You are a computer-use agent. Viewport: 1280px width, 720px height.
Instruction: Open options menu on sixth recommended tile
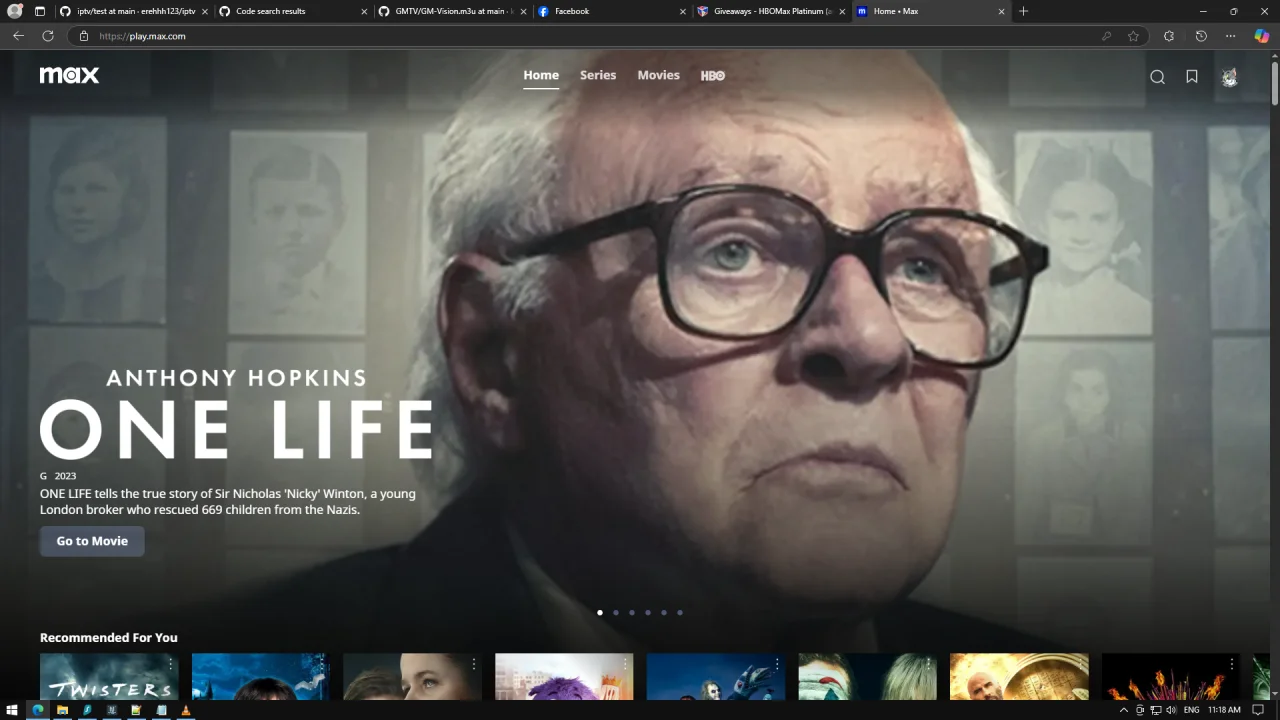point(929,664)
